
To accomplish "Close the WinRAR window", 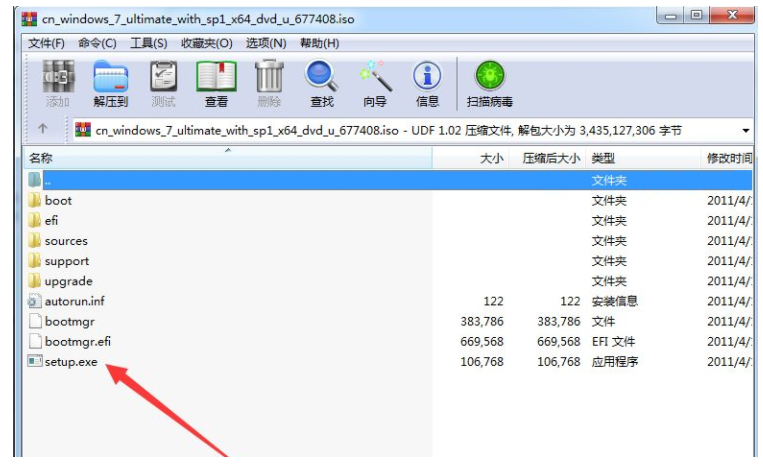I will pyautogui.click(x=732, y=16).
